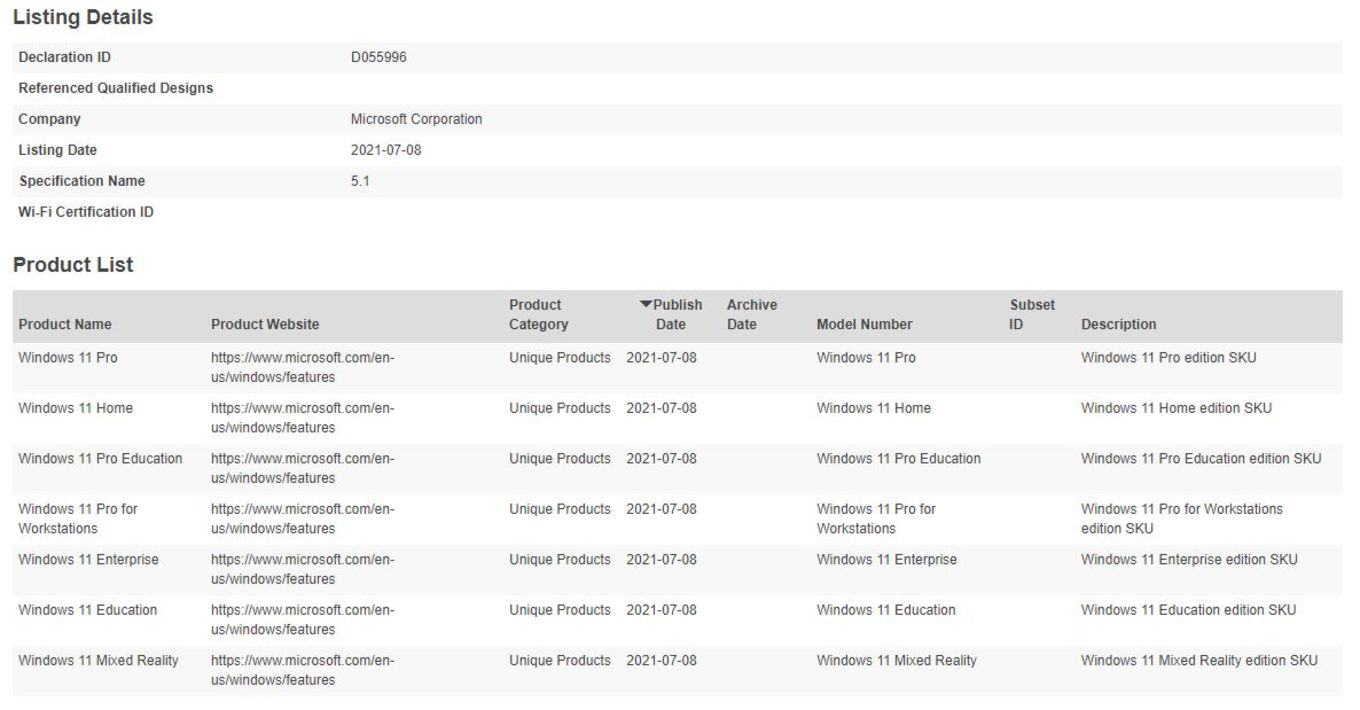Open Windows 11 Pro product website link
The width and height of the screenshot is (1360, 710).
click(303, 367)
